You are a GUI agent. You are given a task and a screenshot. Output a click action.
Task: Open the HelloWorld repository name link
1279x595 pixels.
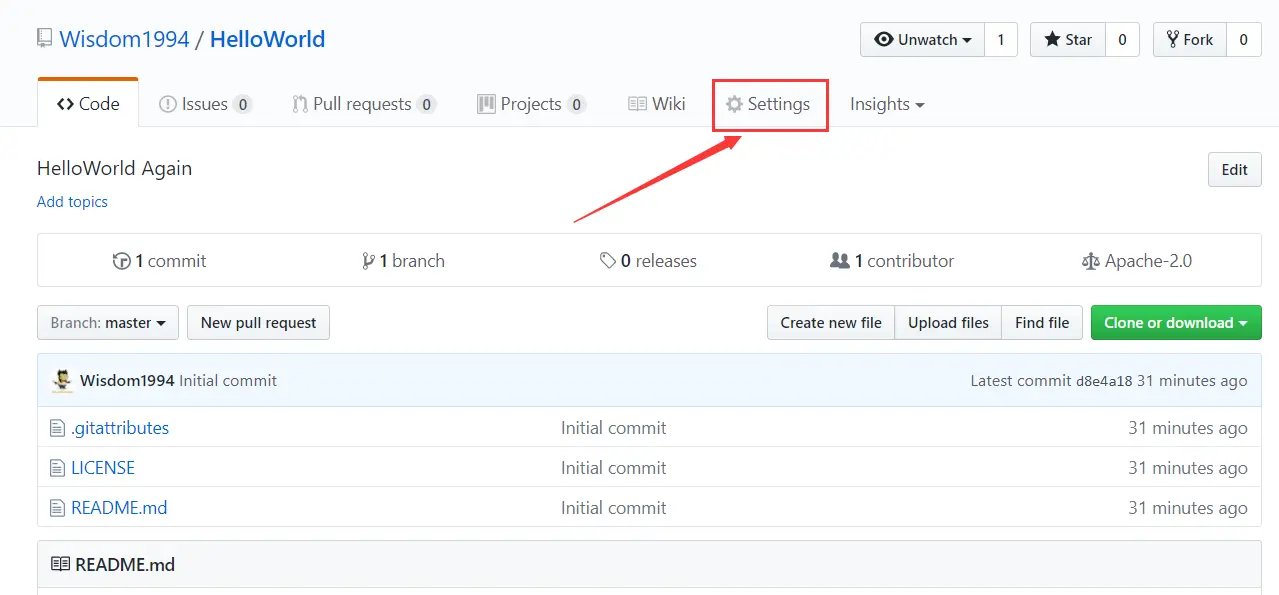pyautogui.click(x=267, y=39)
